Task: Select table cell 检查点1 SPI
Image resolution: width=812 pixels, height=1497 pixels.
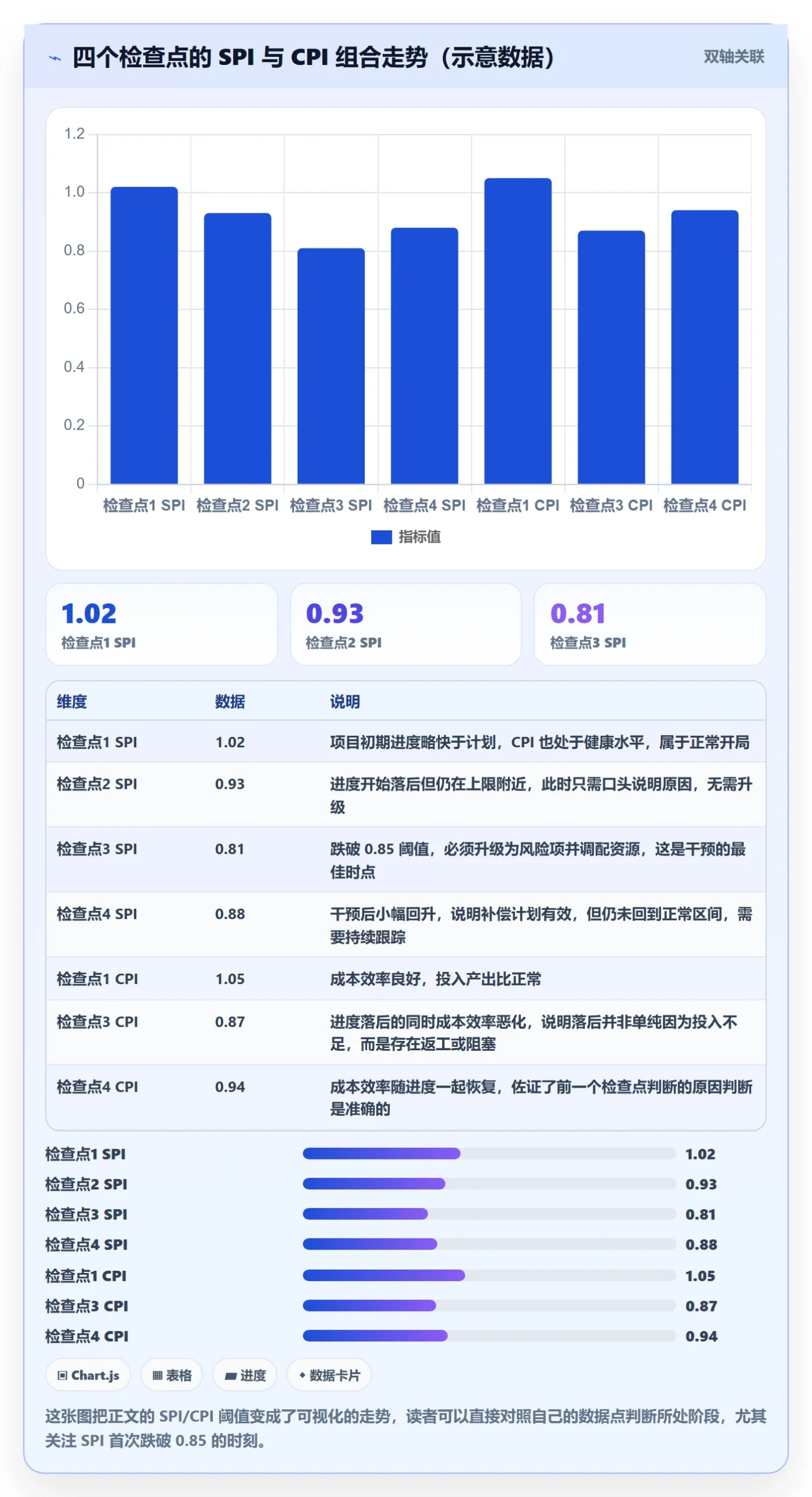Action: pyautogui.click(x=97, y=742)
